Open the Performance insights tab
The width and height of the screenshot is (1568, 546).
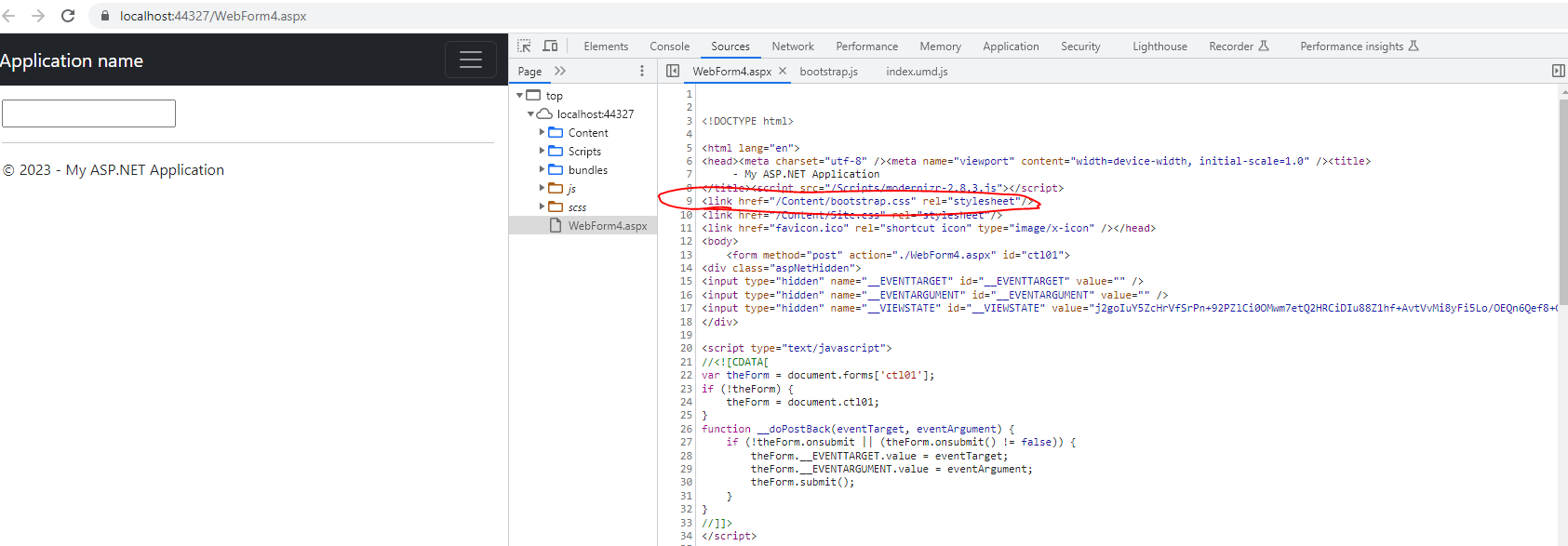click(1359, 47)
